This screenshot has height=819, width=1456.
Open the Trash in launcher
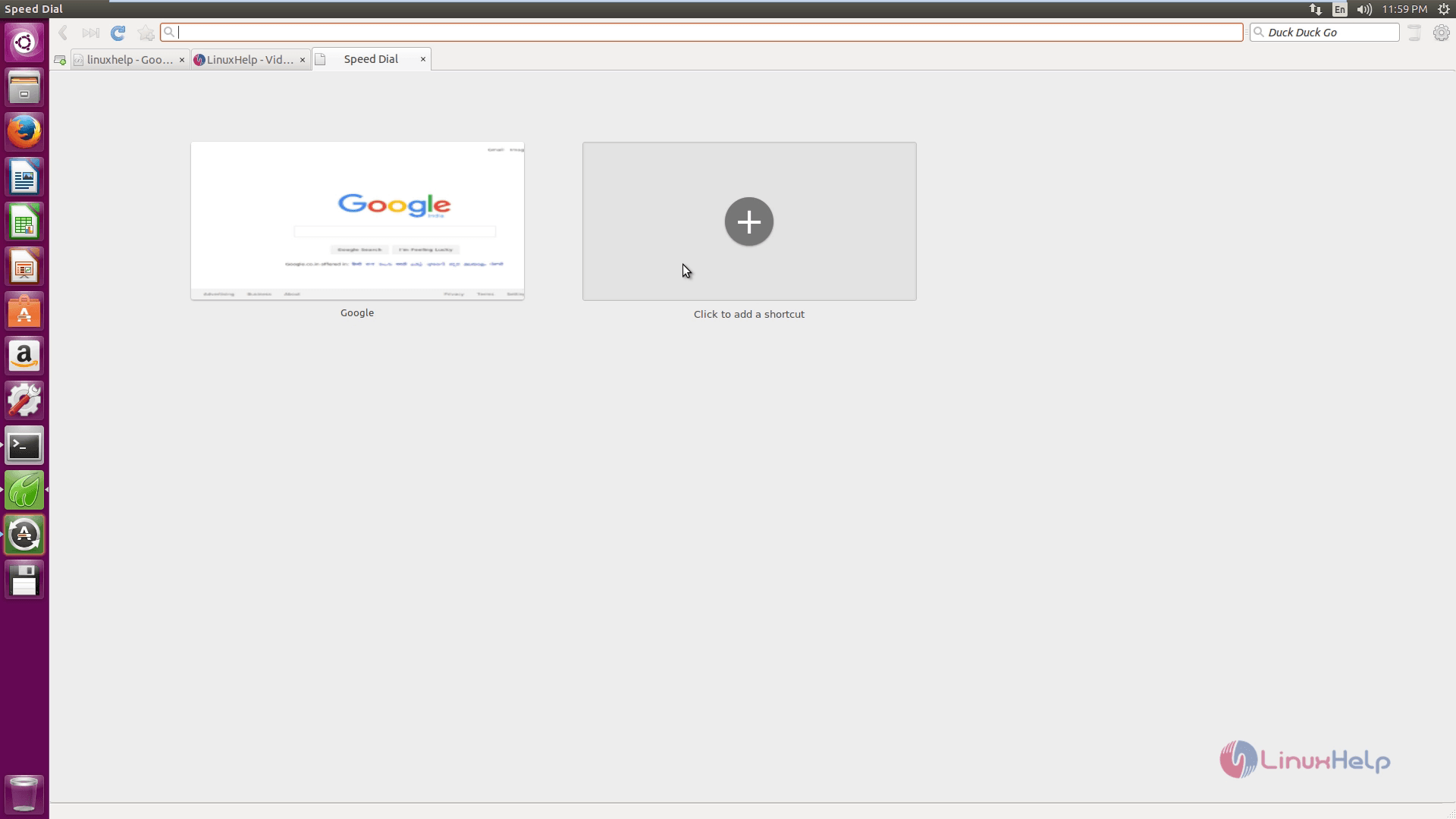click(x=24, y=794)
